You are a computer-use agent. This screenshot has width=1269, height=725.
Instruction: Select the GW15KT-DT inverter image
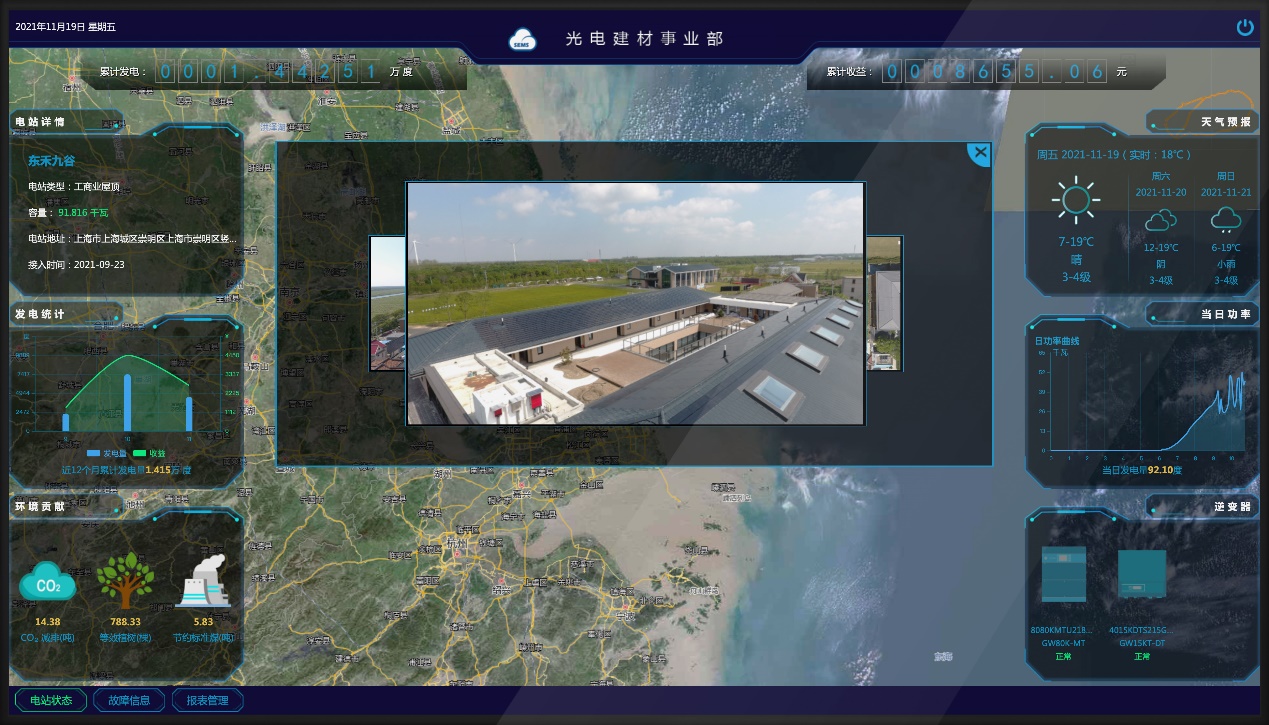pos(1141,575)
